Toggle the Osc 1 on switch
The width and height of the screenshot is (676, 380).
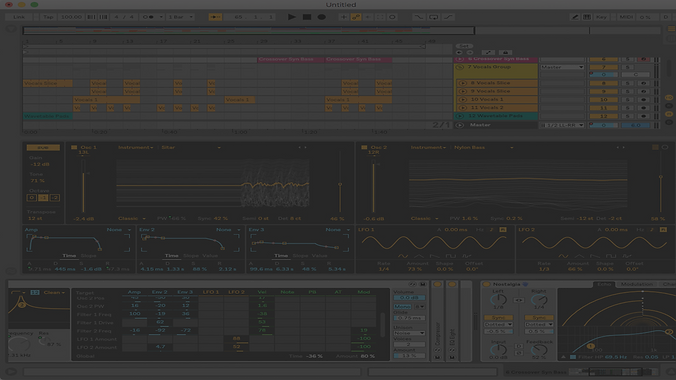74,147
